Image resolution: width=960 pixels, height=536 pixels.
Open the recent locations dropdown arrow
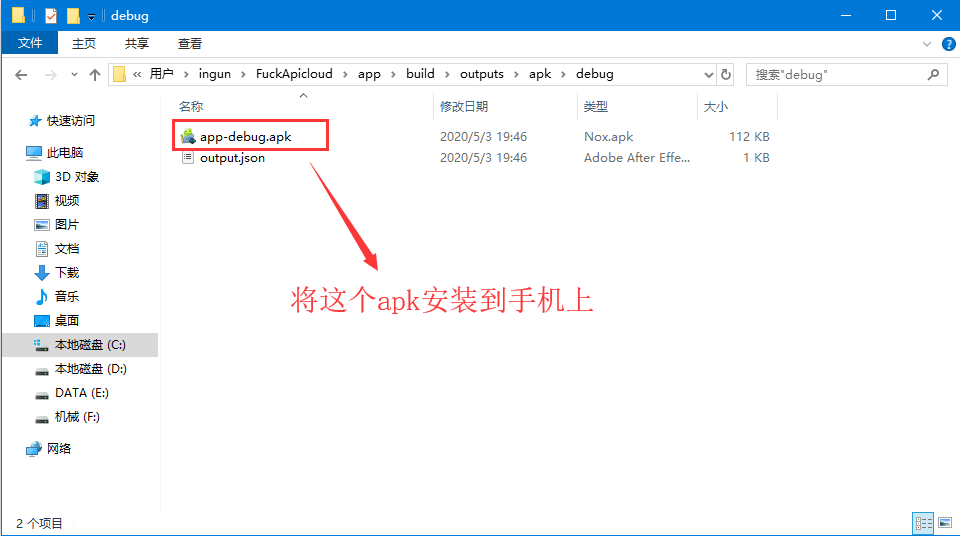(72, 75)
